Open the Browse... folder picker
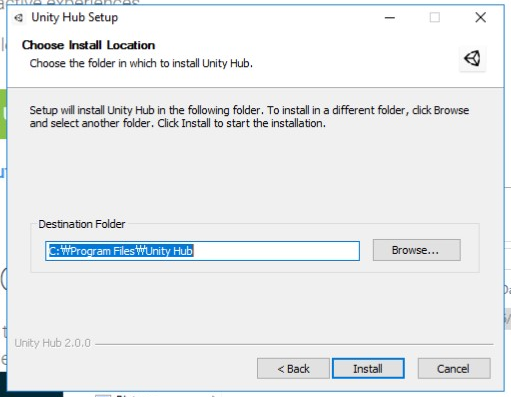This screenshot has height=397, width=511. [x=416, y=250]
